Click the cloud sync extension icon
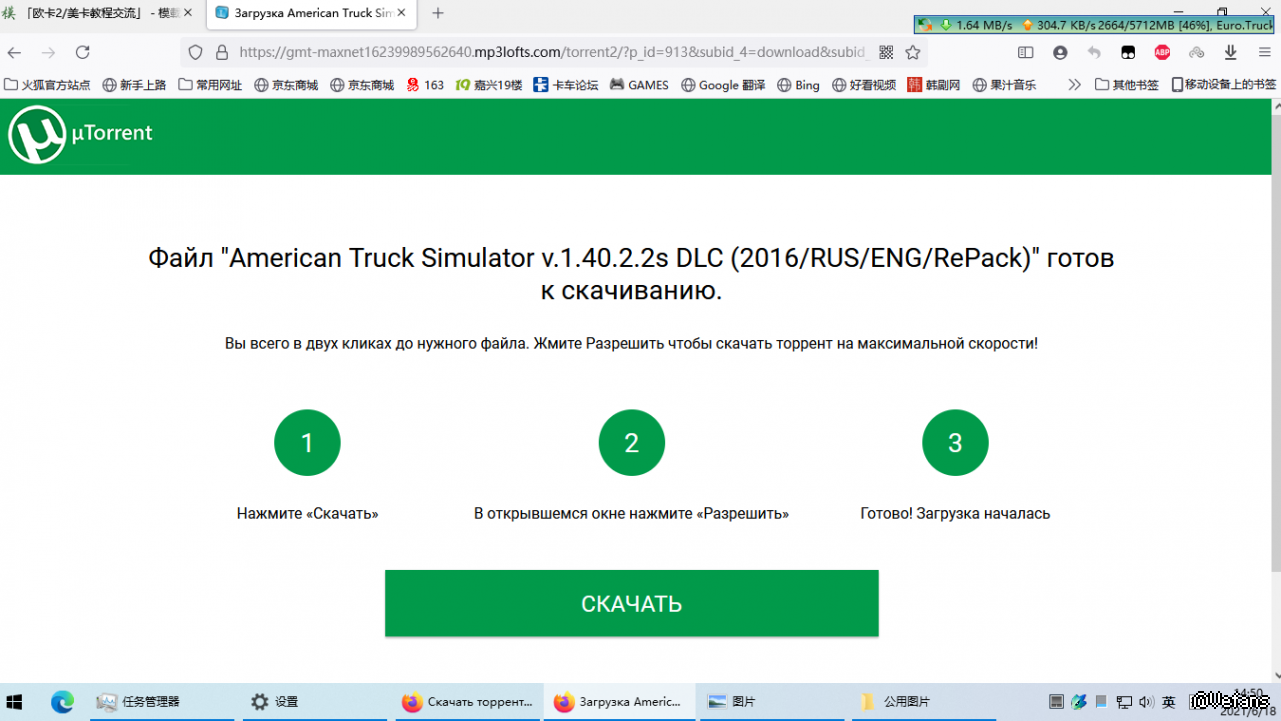This screenshot has width=1281, height=721. (1196, 52)
